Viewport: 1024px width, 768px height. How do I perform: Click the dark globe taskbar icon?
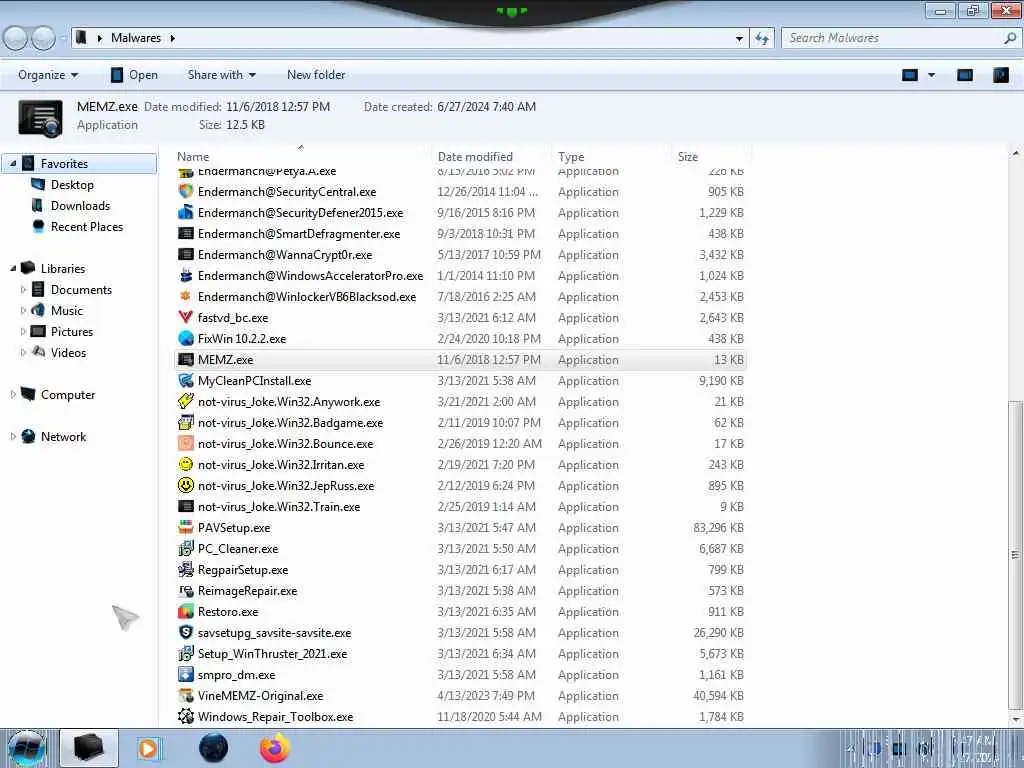click(x=214, y=748)
